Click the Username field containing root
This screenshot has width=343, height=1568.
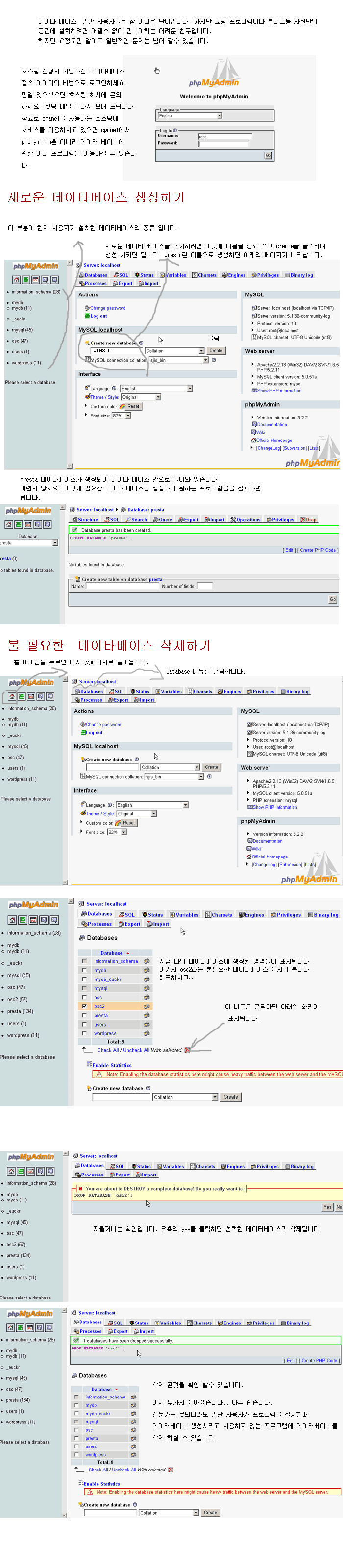click(x=224, y=136)
